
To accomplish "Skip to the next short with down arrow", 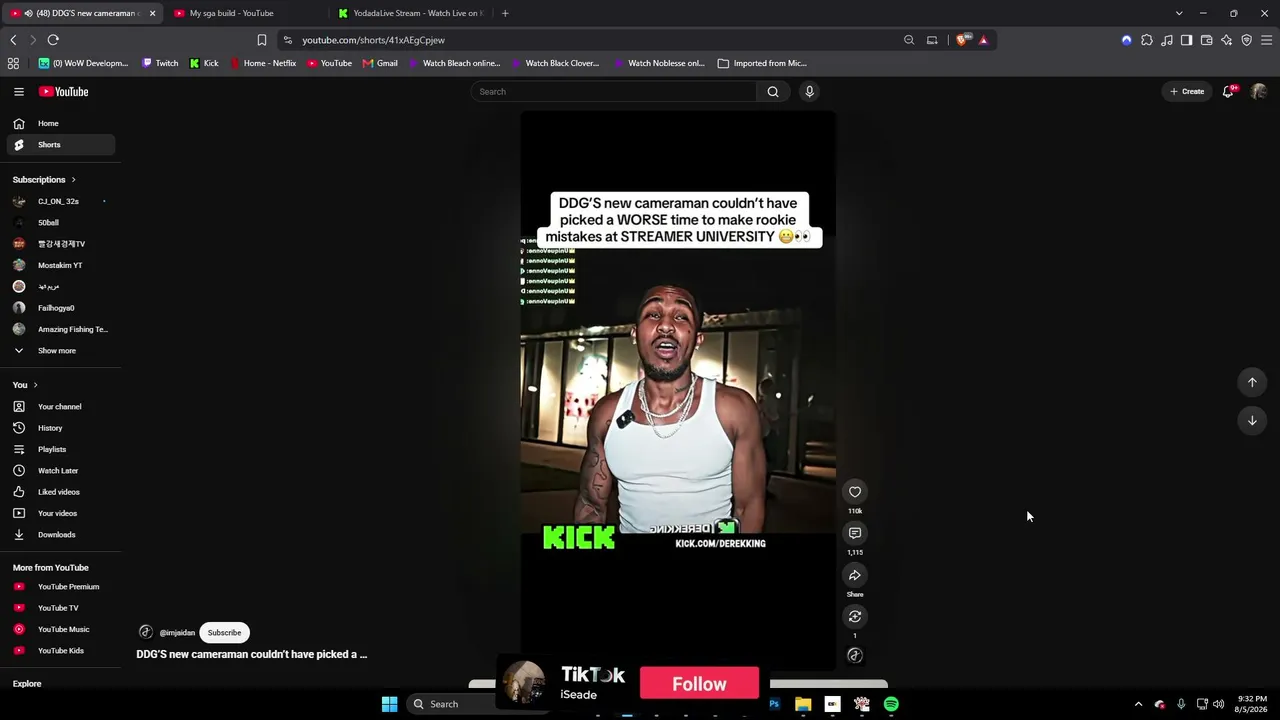I will coord(1252,421).
